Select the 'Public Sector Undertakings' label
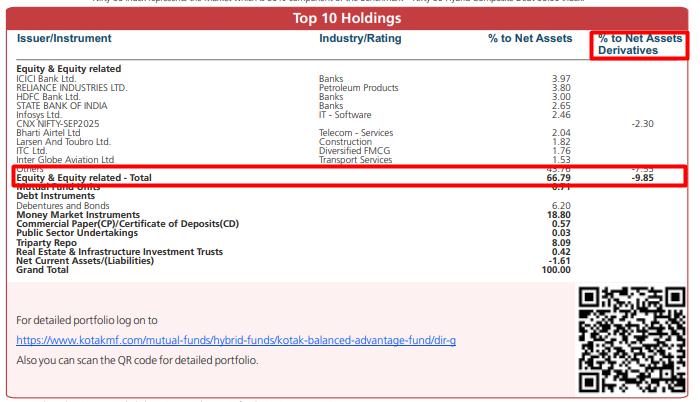Screen dimensions: 700x402 [77, 233]
